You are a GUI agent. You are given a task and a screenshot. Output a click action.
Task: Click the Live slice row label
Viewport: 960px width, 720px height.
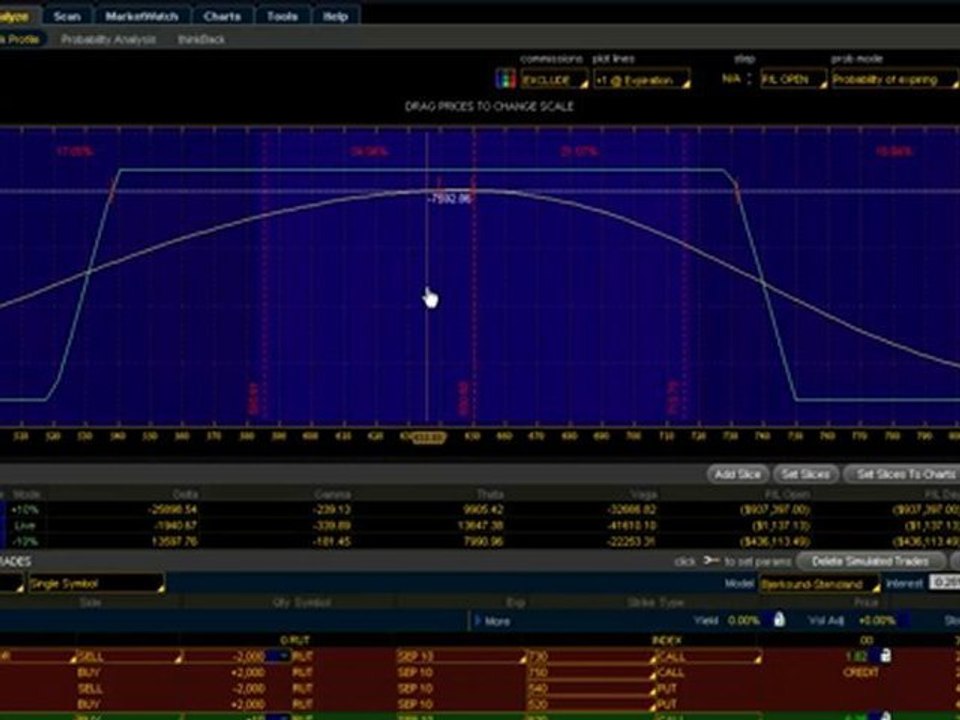tap(24, 525)
